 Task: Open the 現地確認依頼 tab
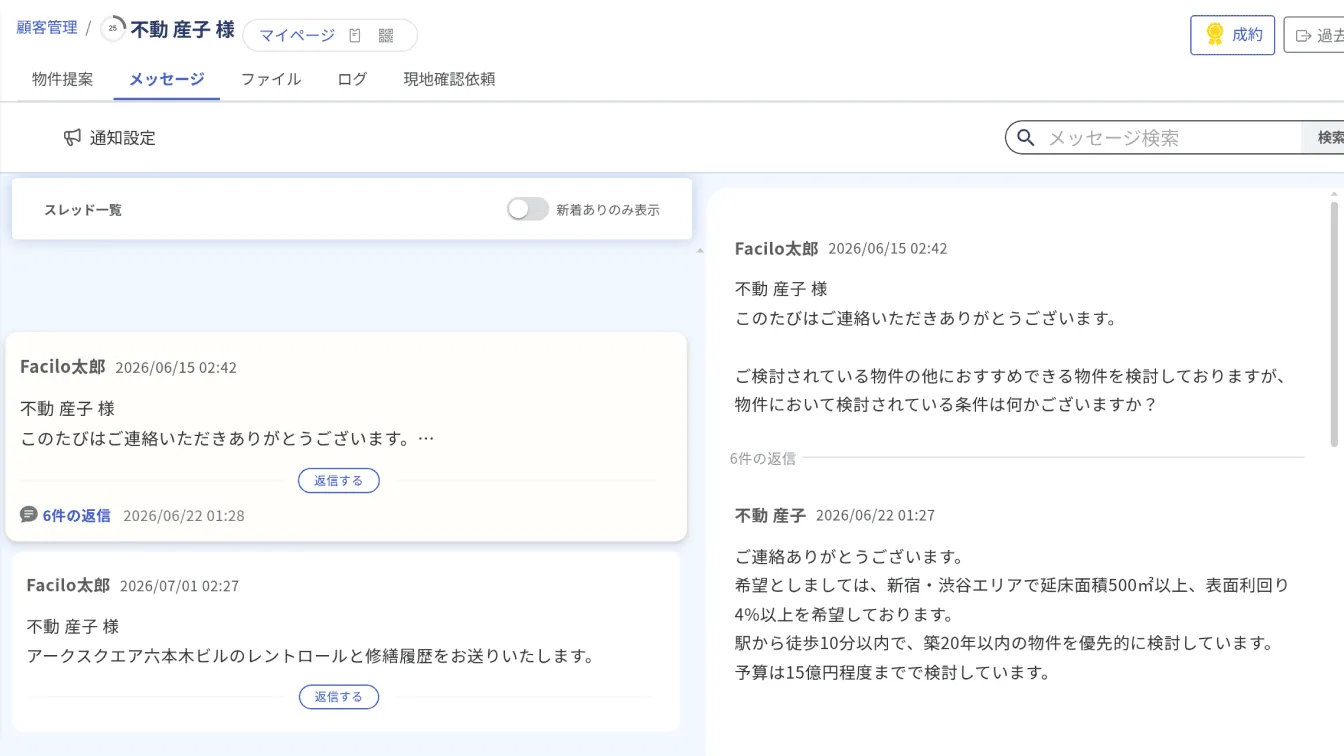pos(449,79)
